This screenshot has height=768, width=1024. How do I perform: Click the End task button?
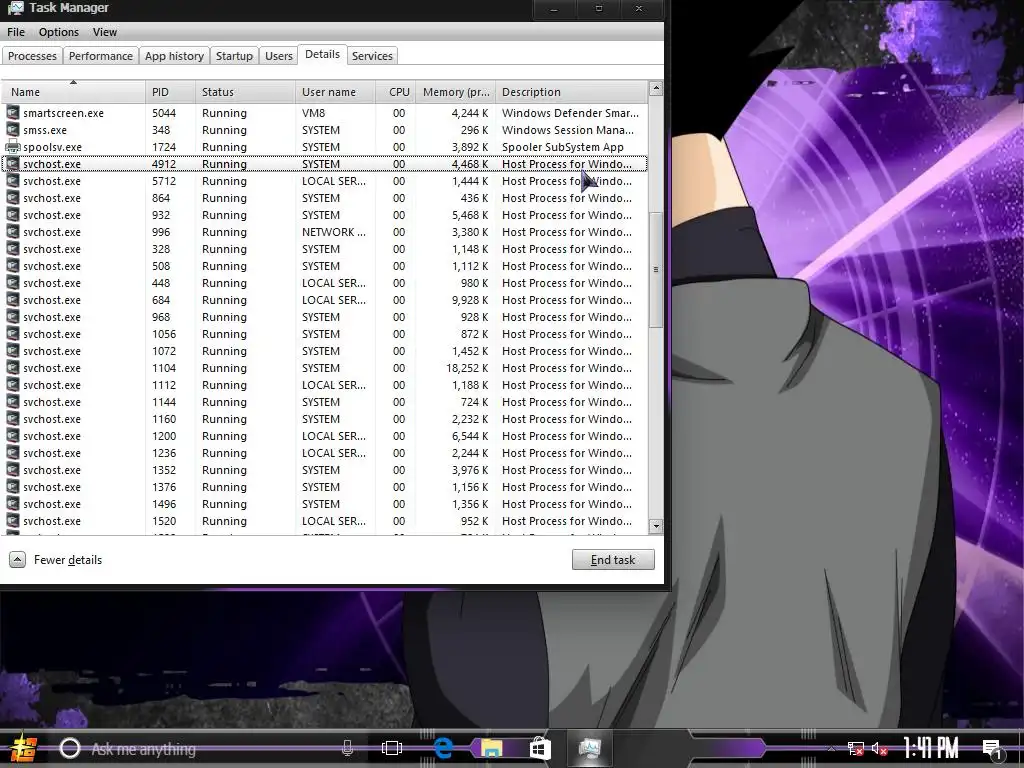point(613,560)
